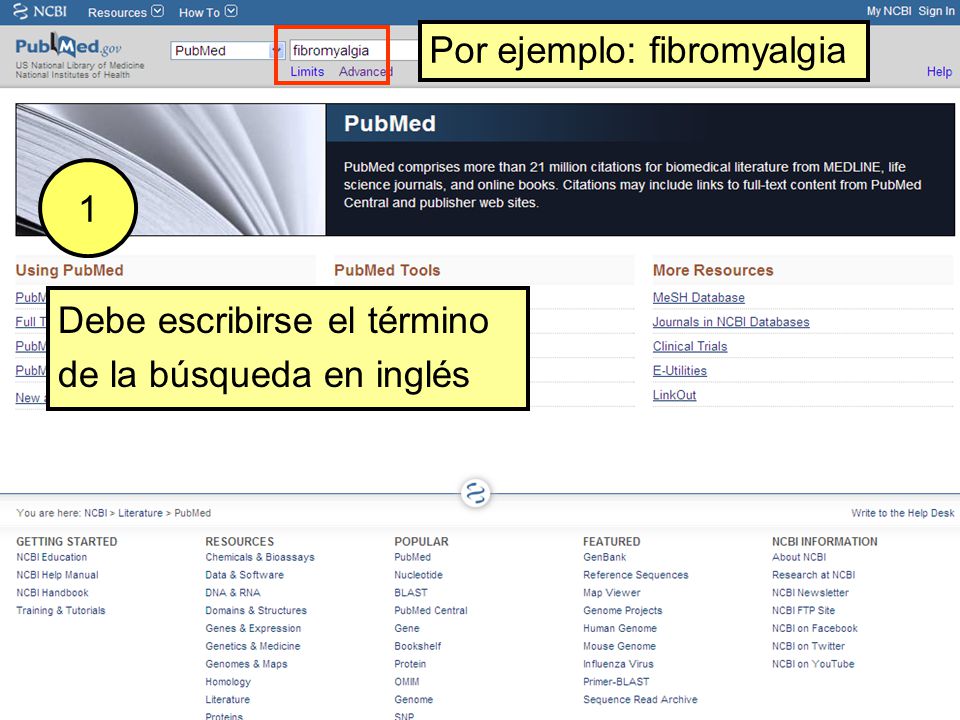Open NCBI on Twitter link

click(x=808, y=646)
